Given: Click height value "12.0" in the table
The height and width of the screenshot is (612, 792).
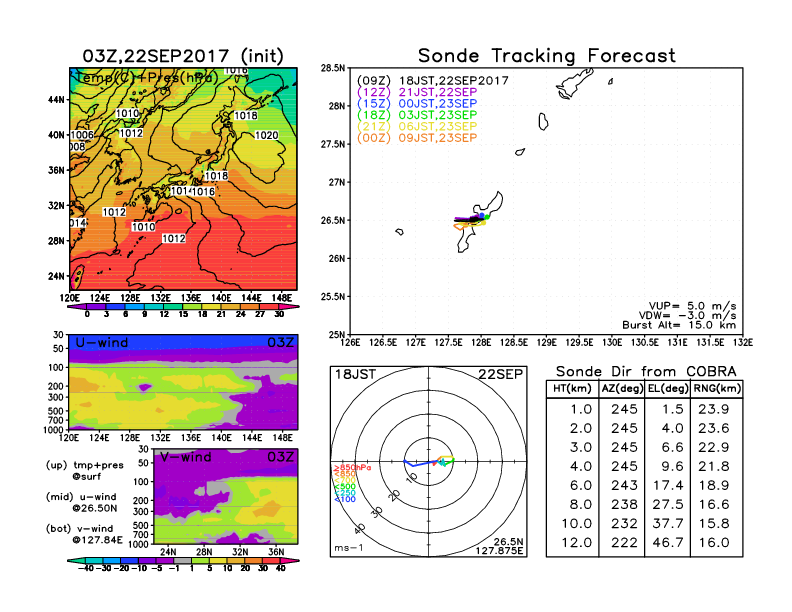Looking at the screenshot, I should point(576,543).
